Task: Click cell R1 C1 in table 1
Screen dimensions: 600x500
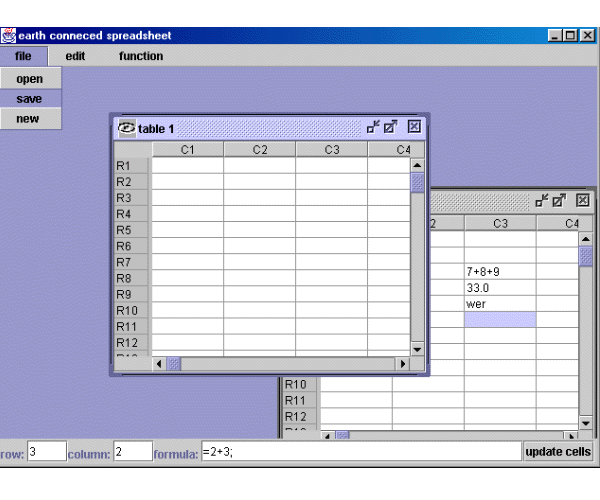Action: [x=188, y=166]
